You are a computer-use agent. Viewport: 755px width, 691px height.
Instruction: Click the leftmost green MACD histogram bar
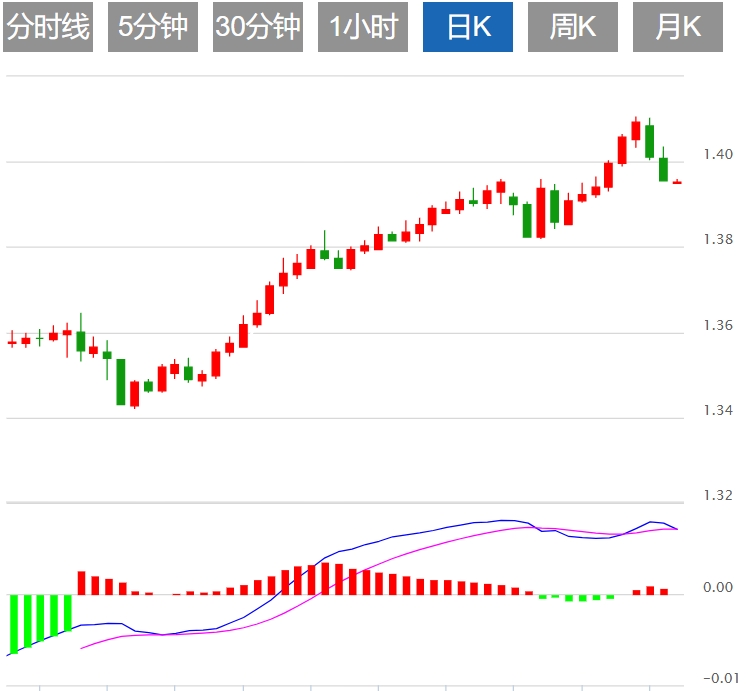click(15, 622)
